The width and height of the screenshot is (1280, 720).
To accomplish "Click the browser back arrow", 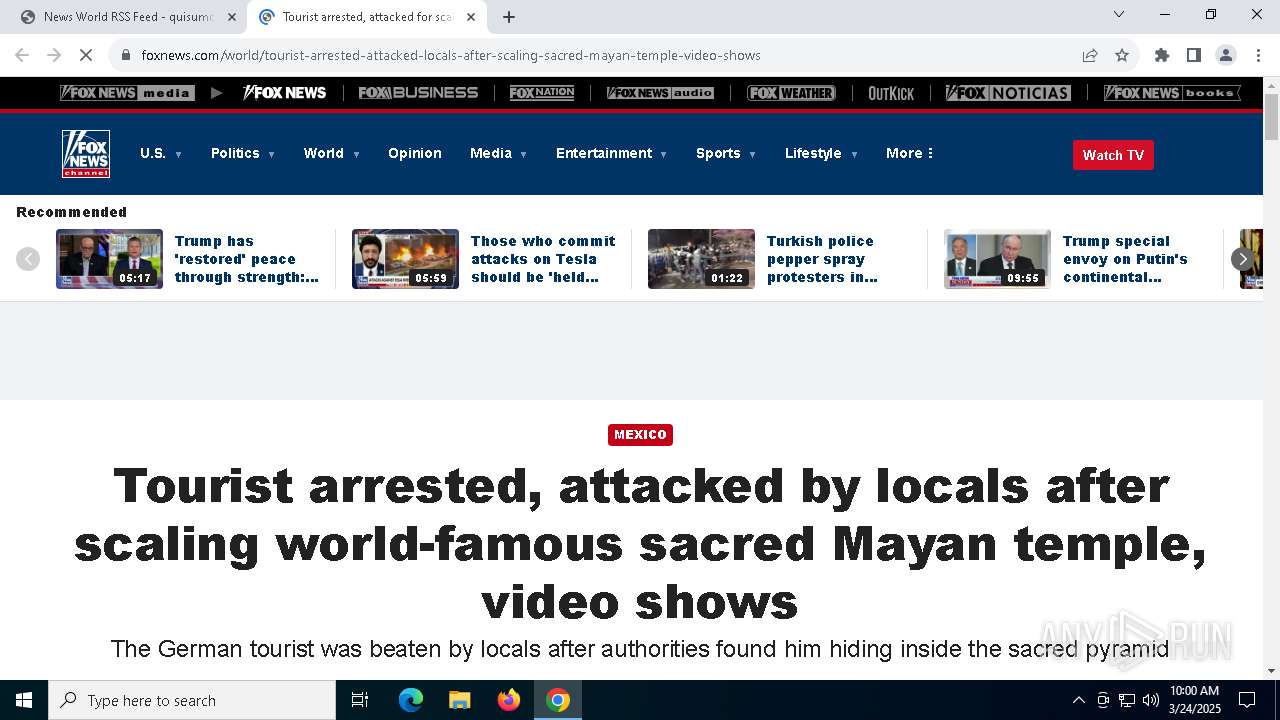I will 22,55.
